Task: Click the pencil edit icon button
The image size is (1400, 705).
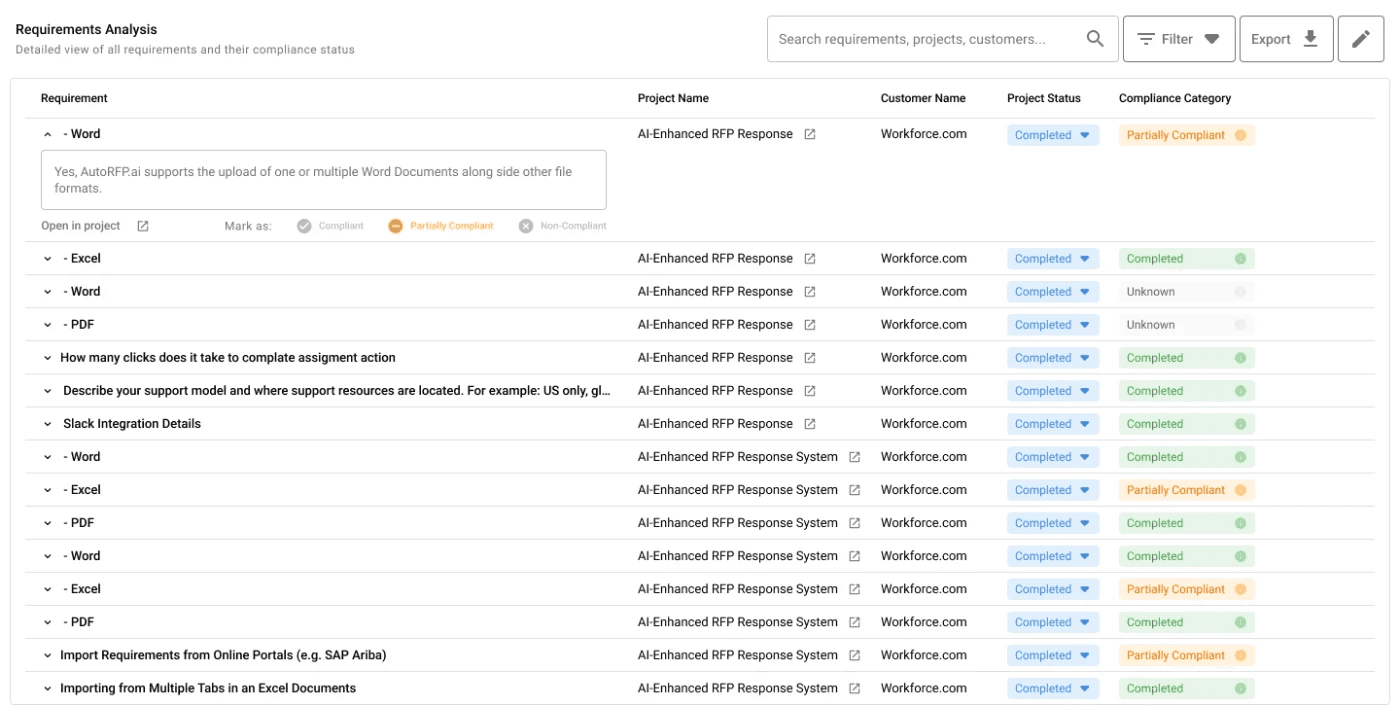Action: click(1361, 39)
